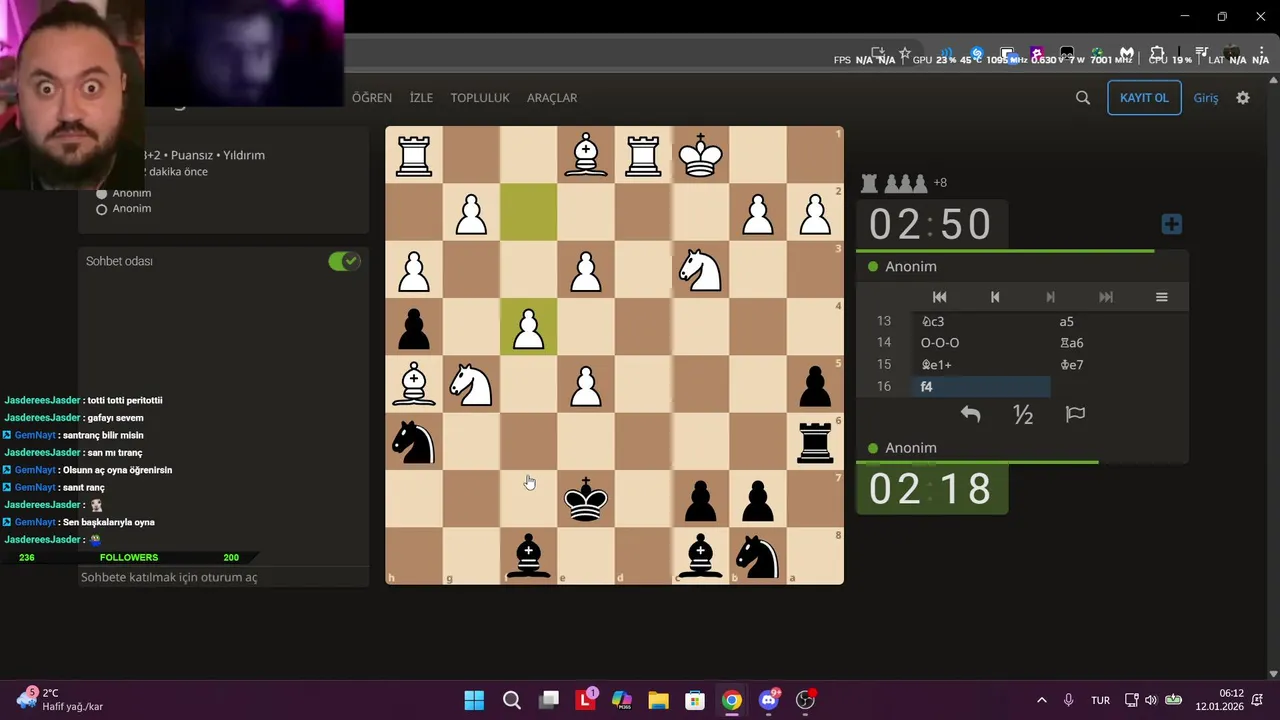Open Task View on taskbar
The width and height of the screenshot is (1280, 720).
click(548, 700)
